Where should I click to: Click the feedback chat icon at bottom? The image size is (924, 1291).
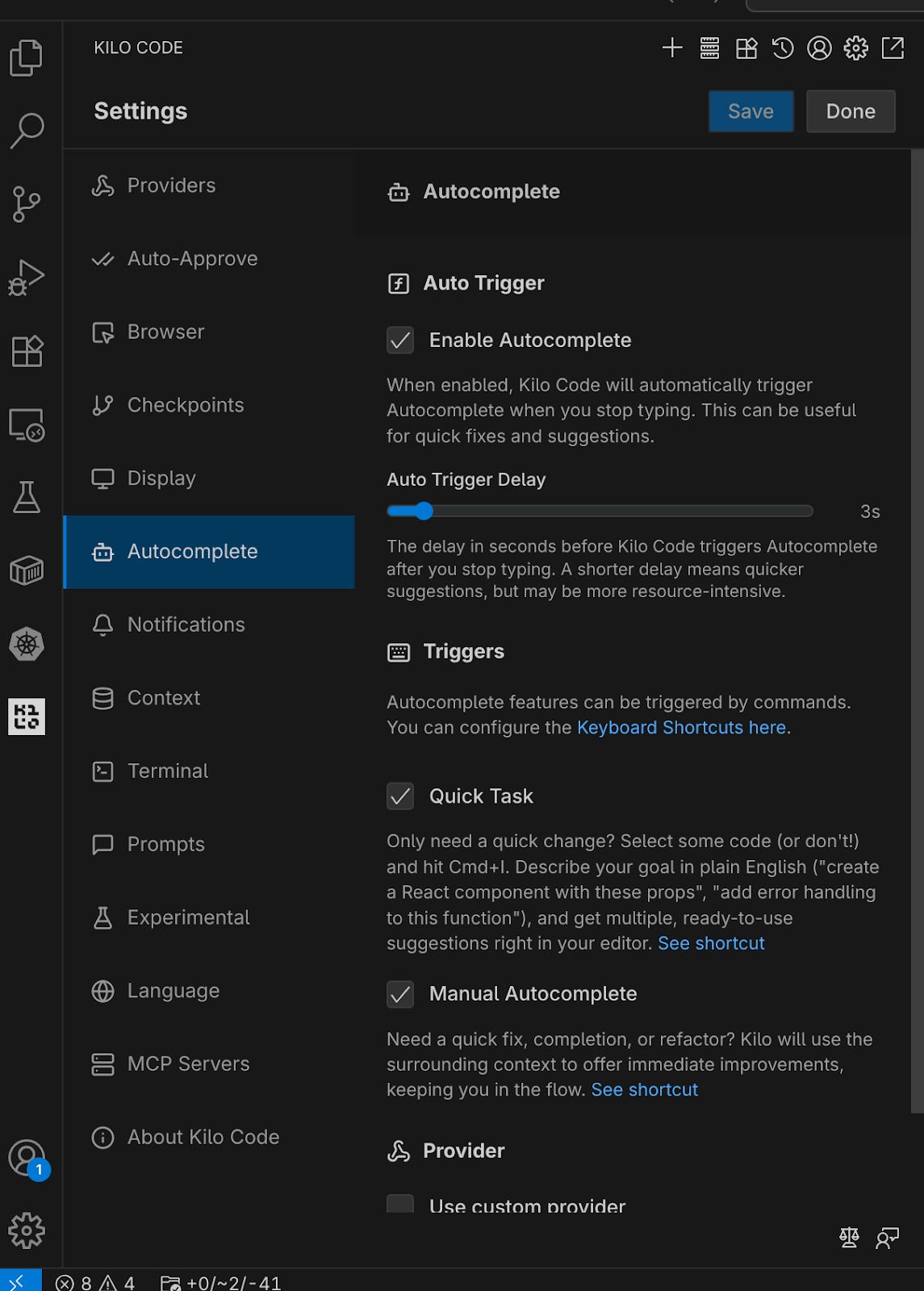pyautogui.click(x=888, y=1237)
